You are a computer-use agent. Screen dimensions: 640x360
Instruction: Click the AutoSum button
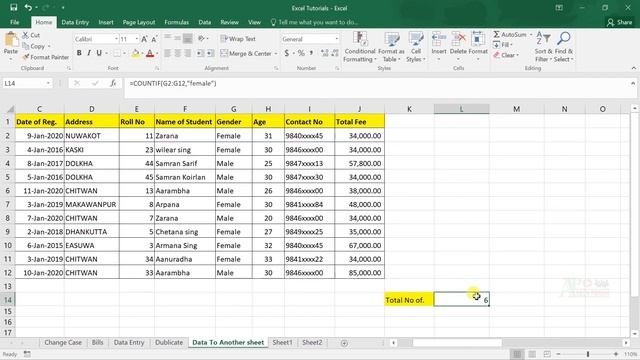(x=510, y=35)
